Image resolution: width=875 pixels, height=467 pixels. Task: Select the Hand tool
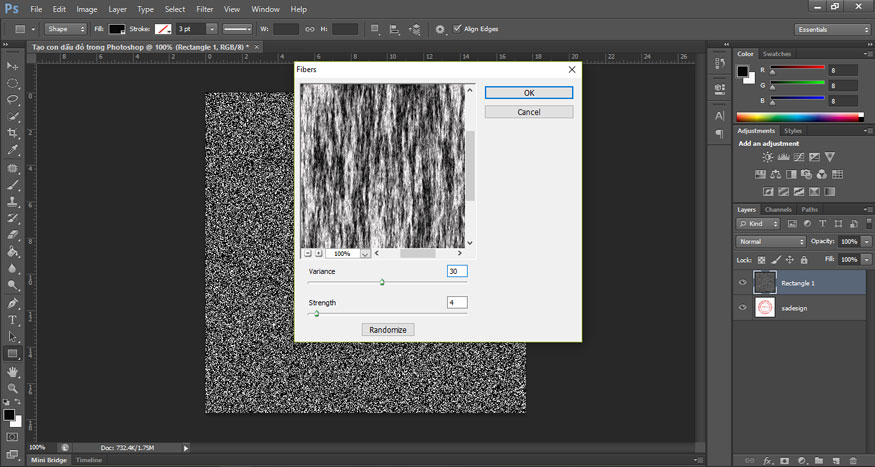click(x=12, y=371)
